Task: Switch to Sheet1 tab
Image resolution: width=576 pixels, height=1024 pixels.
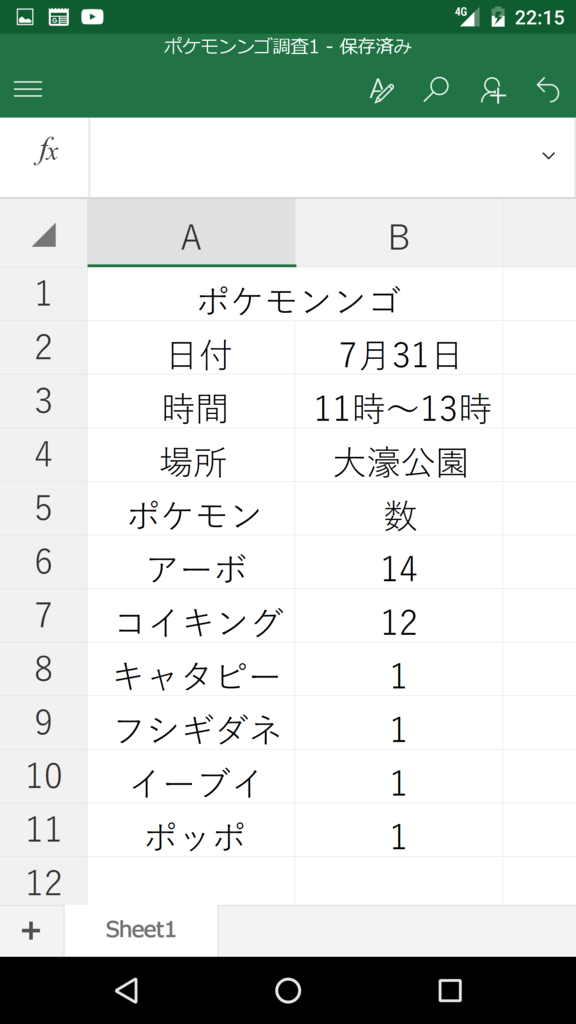Action: click(140, 930)
